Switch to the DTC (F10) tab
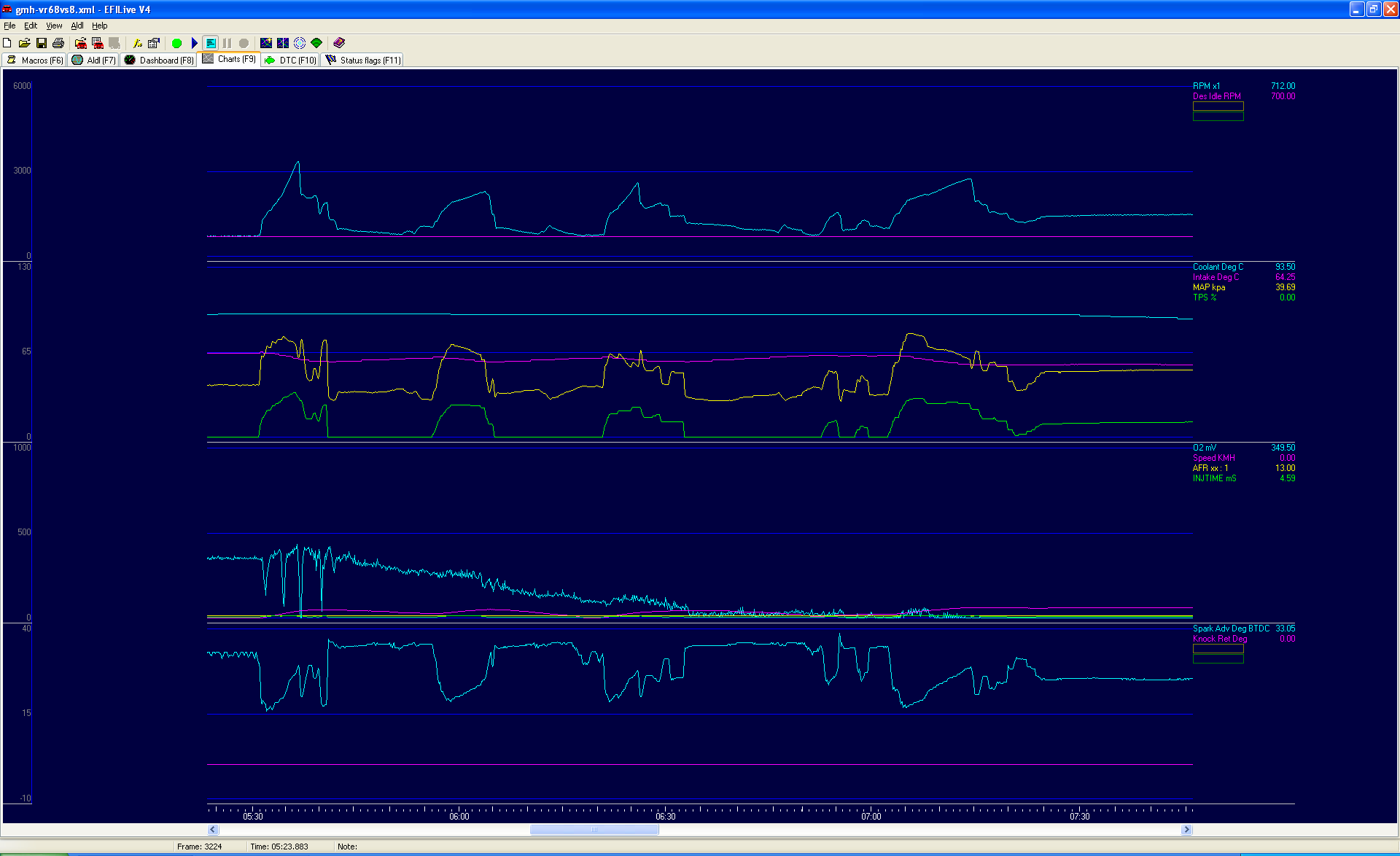This screenshot has width=1400, height=856. click(291, 60)
